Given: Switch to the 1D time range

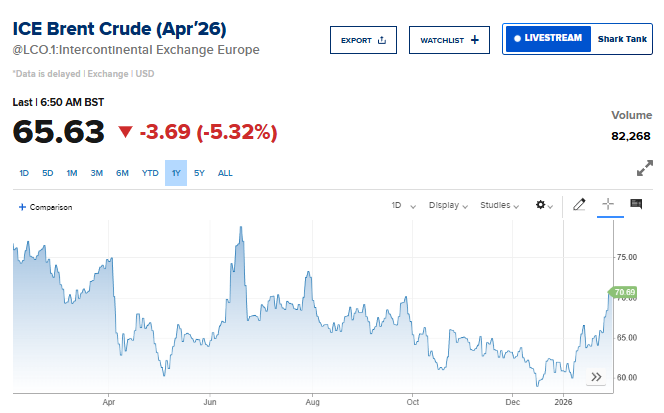Looking at the screenshot, I should coord(24,173).
